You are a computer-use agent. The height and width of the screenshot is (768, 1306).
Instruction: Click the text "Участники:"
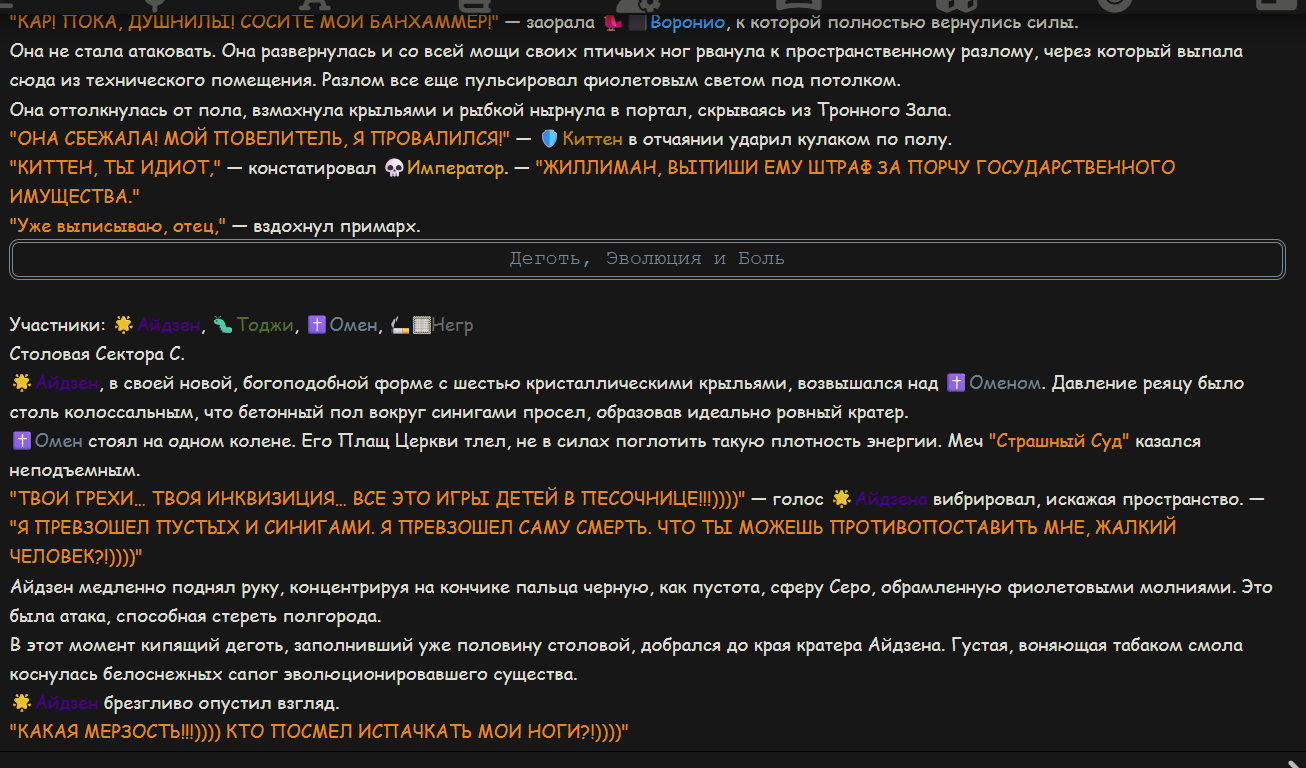pos(59,325)
